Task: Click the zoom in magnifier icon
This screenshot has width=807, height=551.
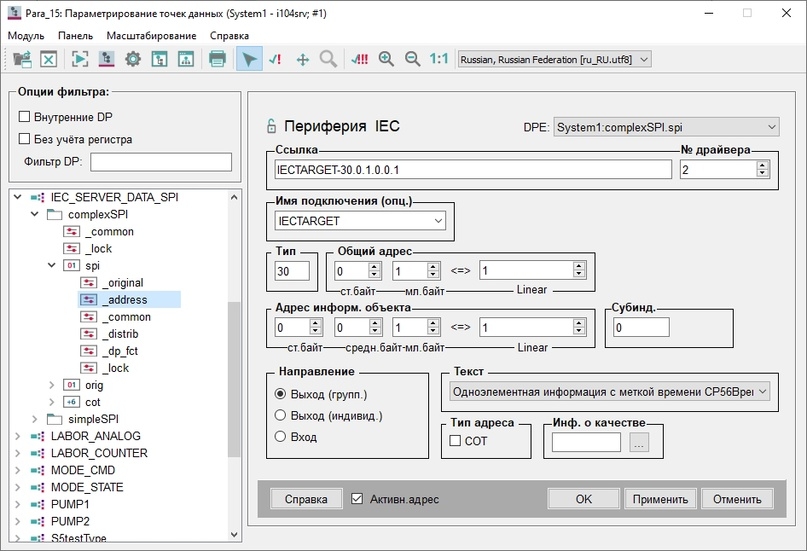Action: tap(386, 59)
